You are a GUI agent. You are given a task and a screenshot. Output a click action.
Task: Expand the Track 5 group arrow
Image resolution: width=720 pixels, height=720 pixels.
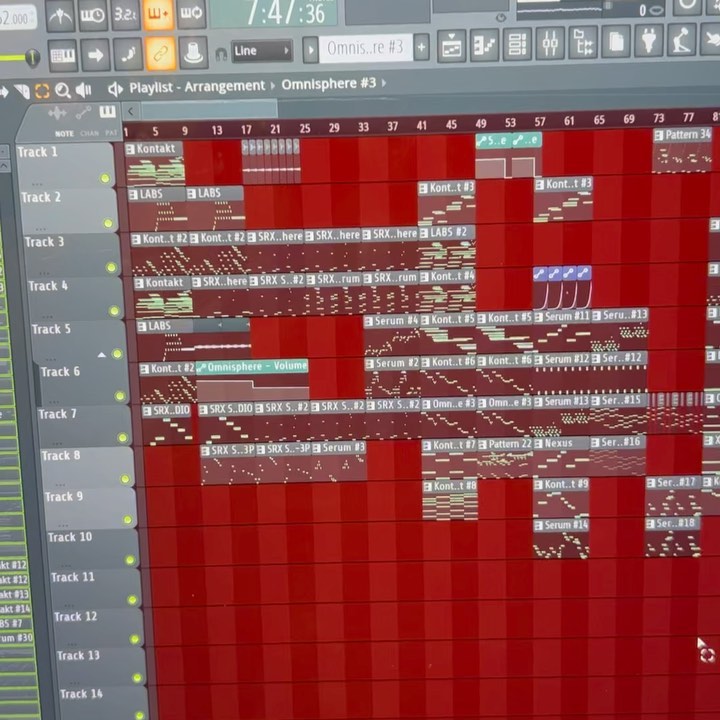tap(101, 355)
